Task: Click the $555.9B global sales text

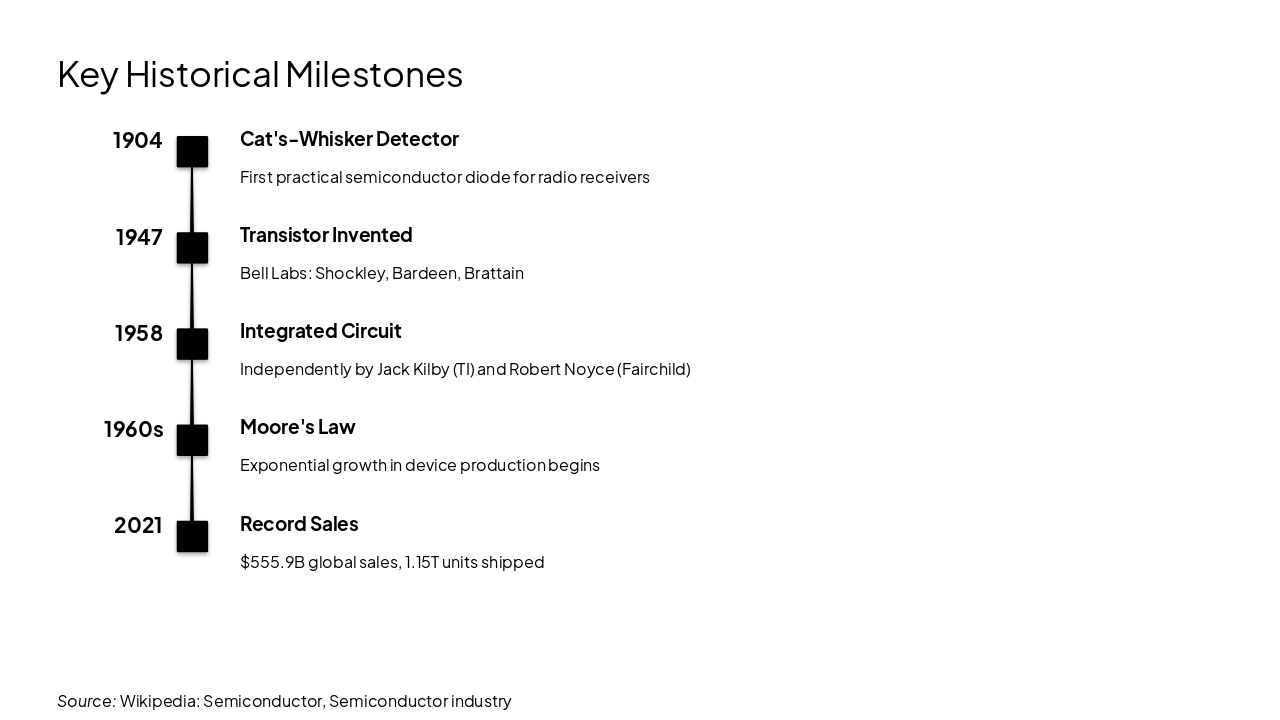Action: pyautogui.click(x=392, y=562)
